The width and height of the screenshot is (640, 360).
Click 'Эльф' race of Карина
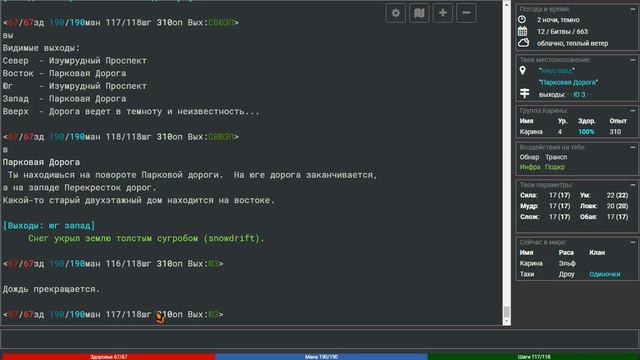[567, 264]
